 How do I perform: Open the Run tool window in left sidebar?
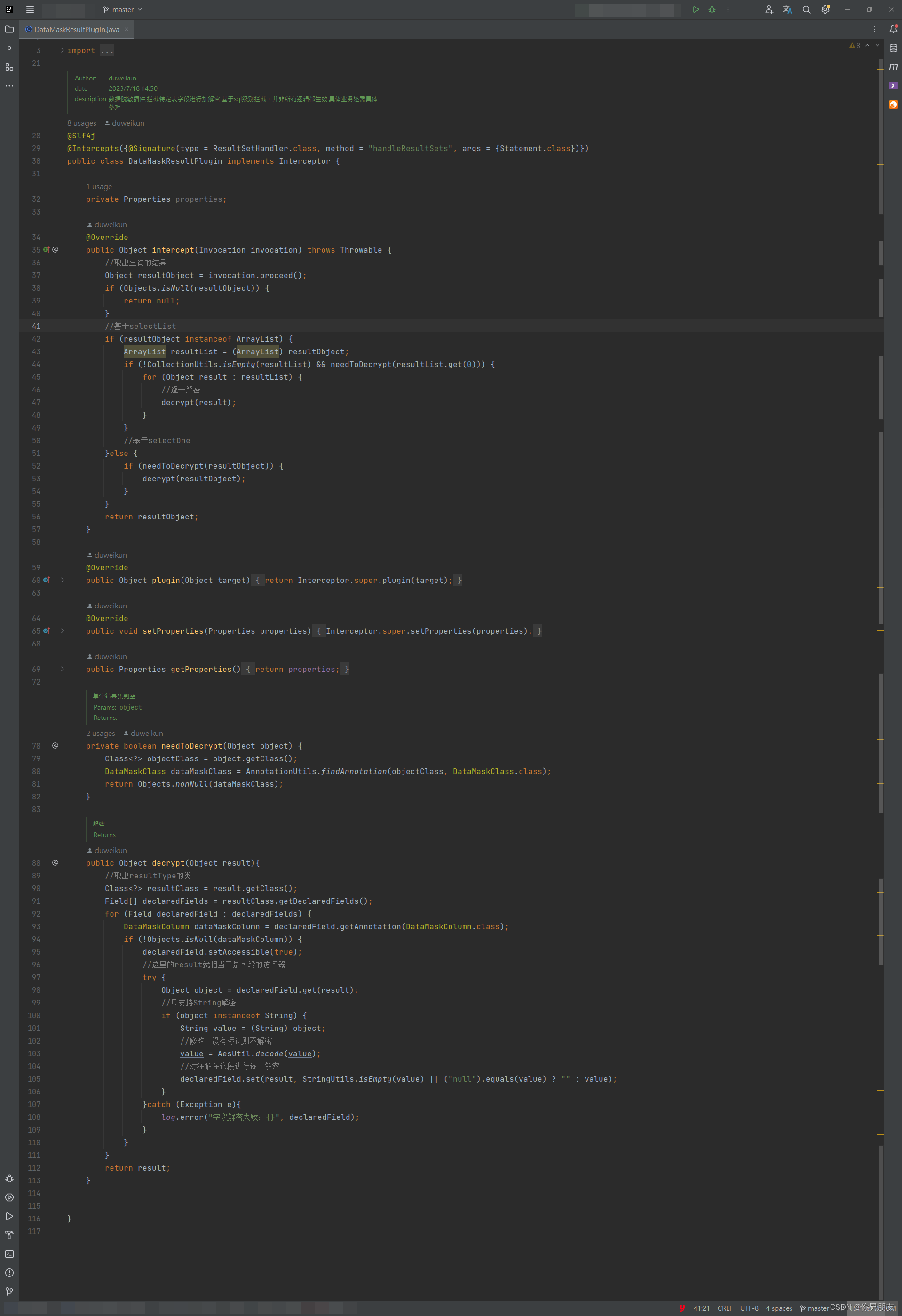tap(9, 1216)
